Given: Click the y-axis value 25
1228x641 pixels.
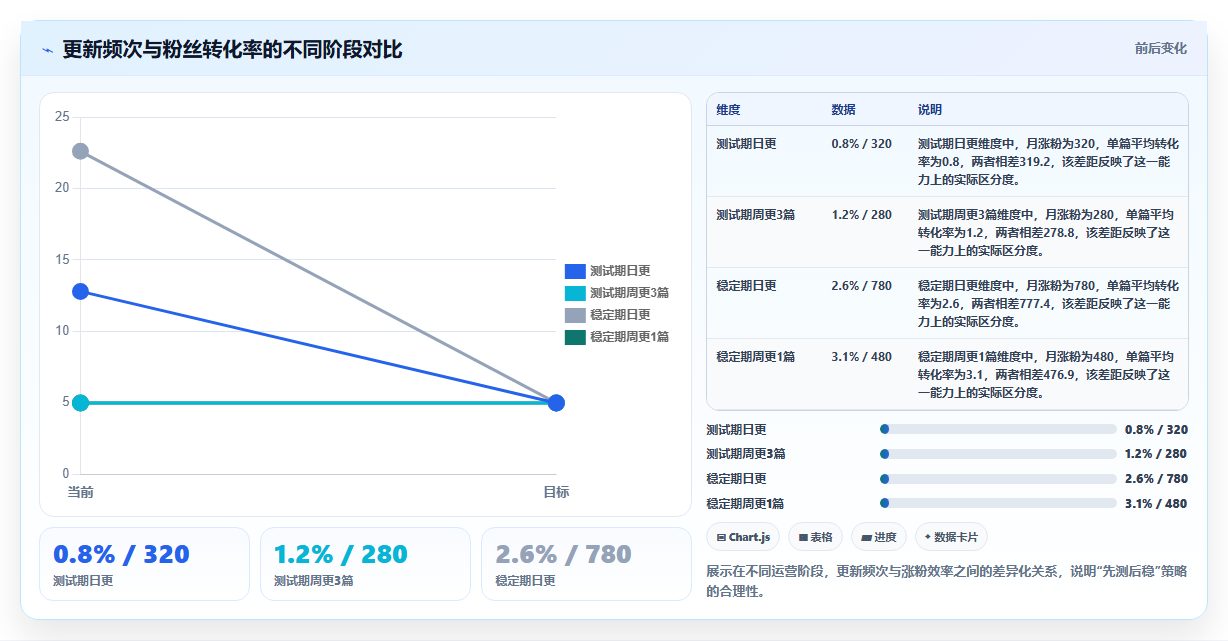Looking at the screenshot, I should point(62,117).
